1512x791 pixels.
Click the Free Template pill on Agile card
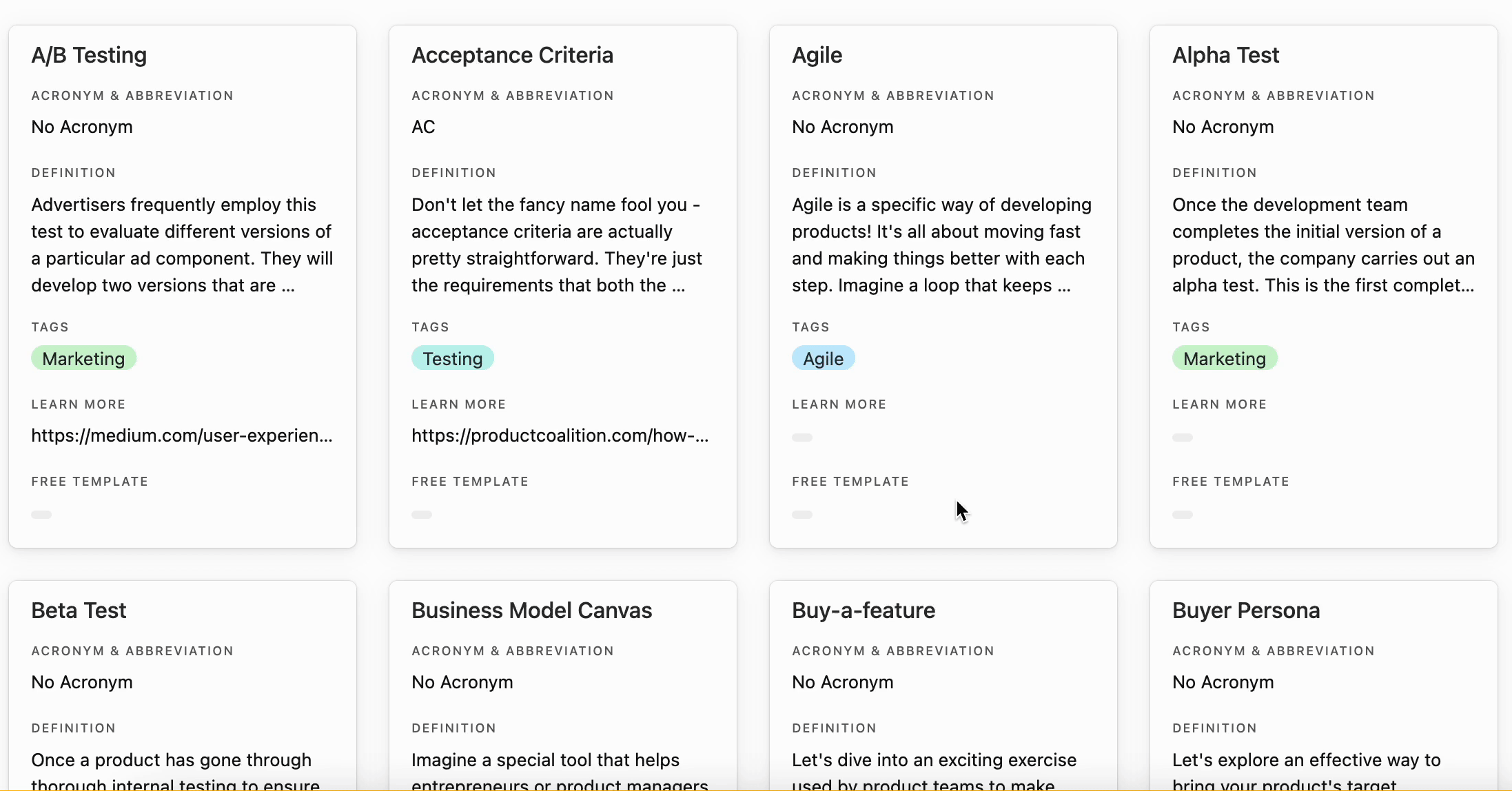point(802,514)
